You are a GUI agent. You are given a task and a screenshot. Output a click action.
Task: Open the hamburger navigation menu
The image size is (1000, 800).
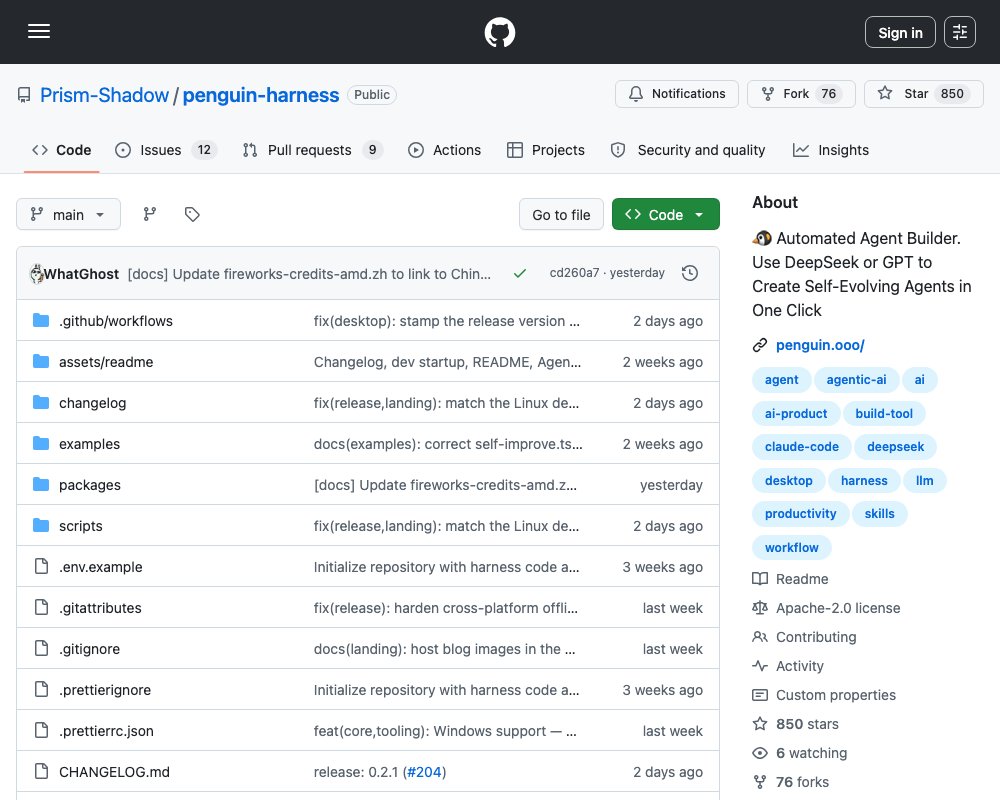pyautogui.click(x=39, y=31)
